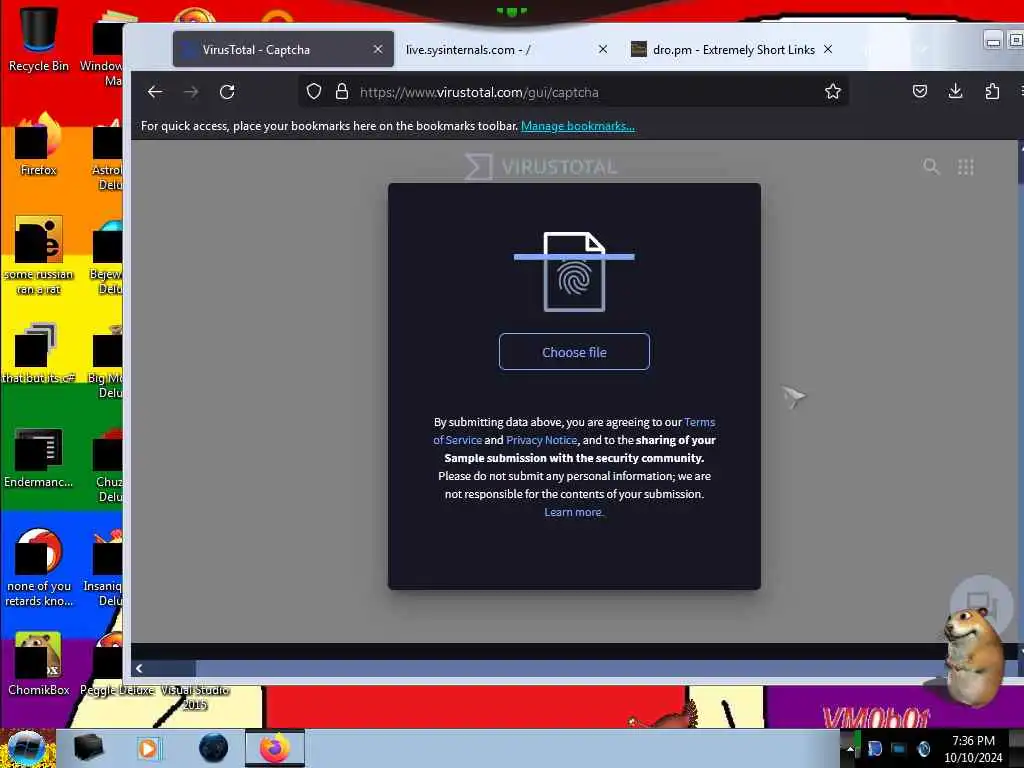Close the live.sysinternals.com tab
Viewport: 1024px width, 768px height.
(x=603, y=50)
